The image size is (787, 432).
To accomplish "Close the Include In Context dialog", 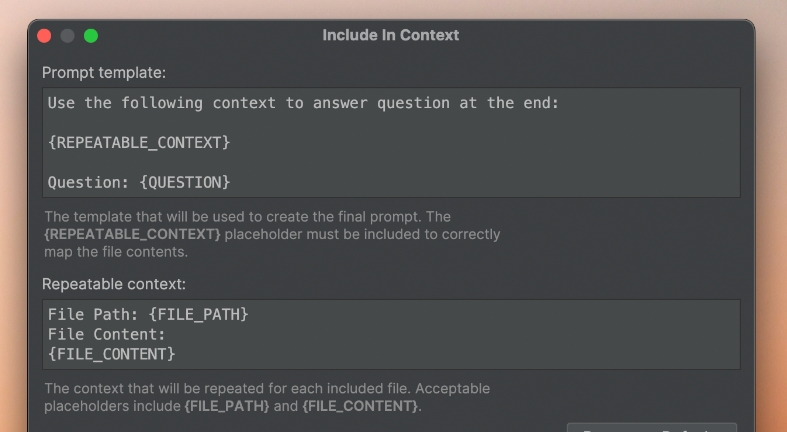I will (x=44, y=36).
